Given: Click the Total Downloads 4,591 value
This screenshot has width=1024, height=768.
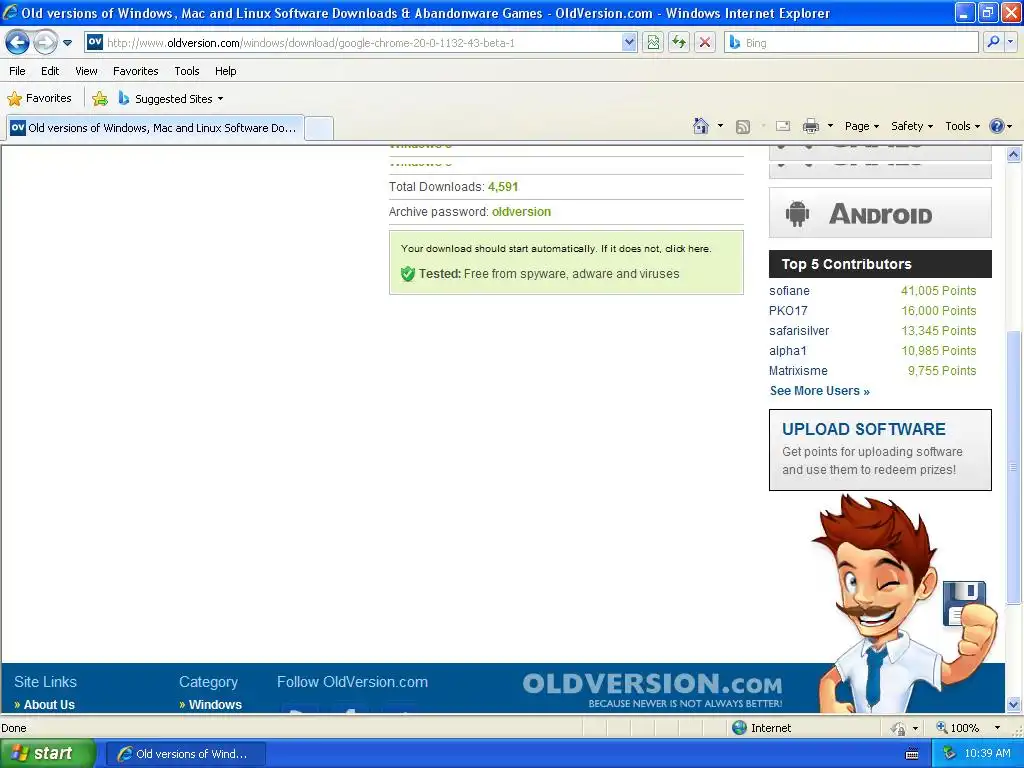Looking at the screenshot, I should pyautogui.click(x=503, y=187).
